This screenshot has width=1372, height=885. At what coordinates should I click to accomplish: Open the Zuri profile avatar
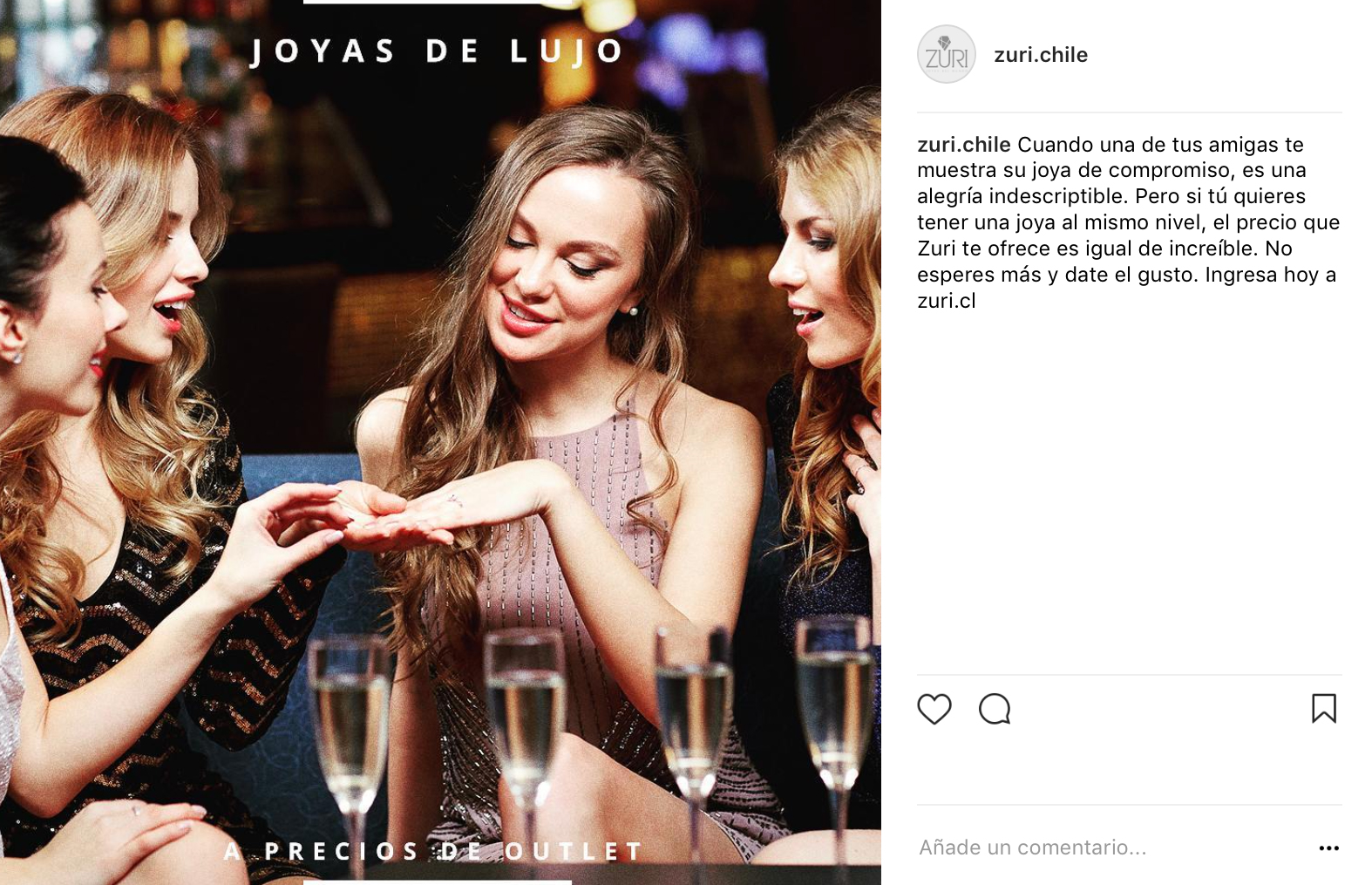pyautogui.click(x=946, y=54)
